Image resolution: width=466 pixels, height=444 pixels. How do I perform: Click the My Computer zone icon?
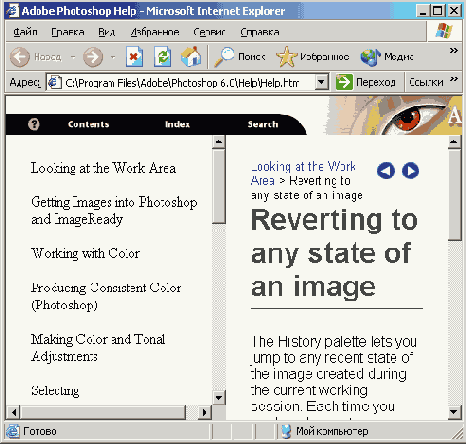[x=286, y=431]
